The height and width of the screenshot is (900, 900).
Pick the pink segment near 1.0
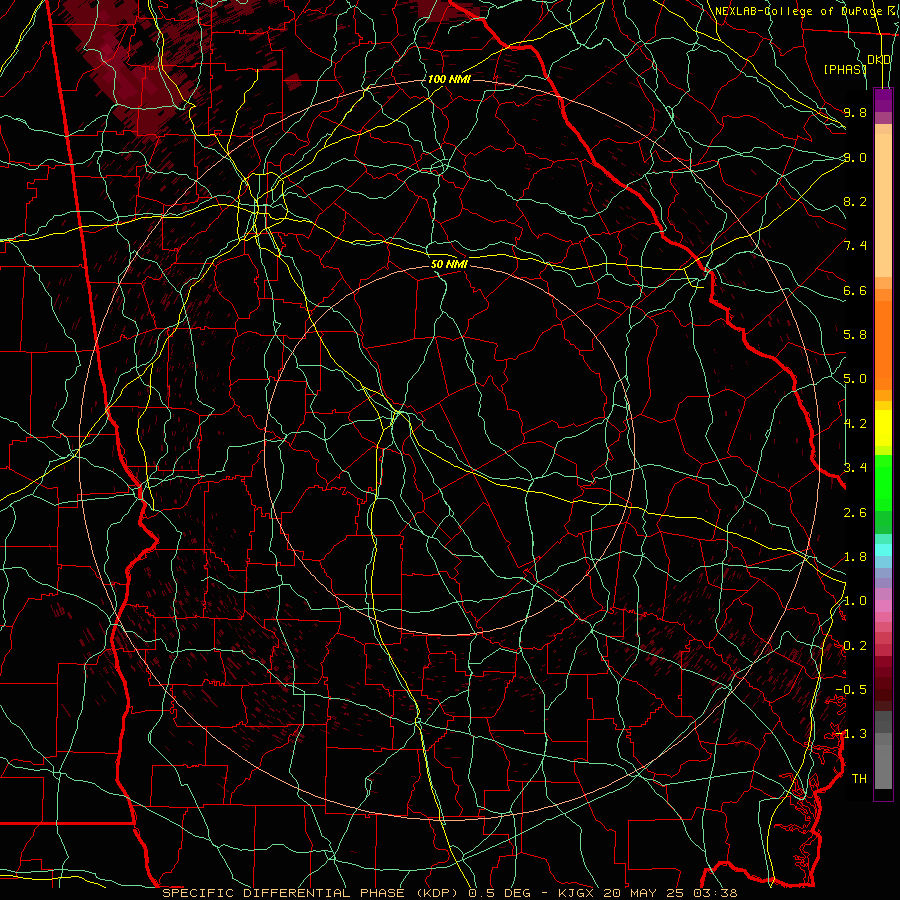883,606
